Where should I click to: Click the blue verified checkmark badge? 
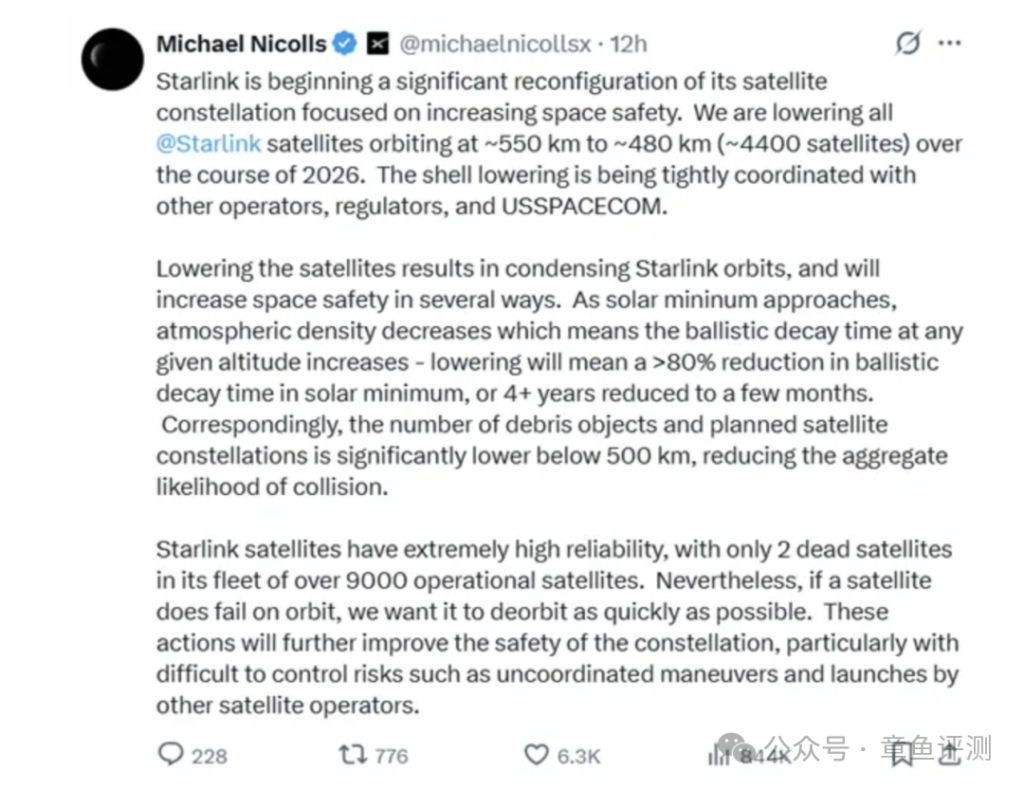(x=345, y=43)
